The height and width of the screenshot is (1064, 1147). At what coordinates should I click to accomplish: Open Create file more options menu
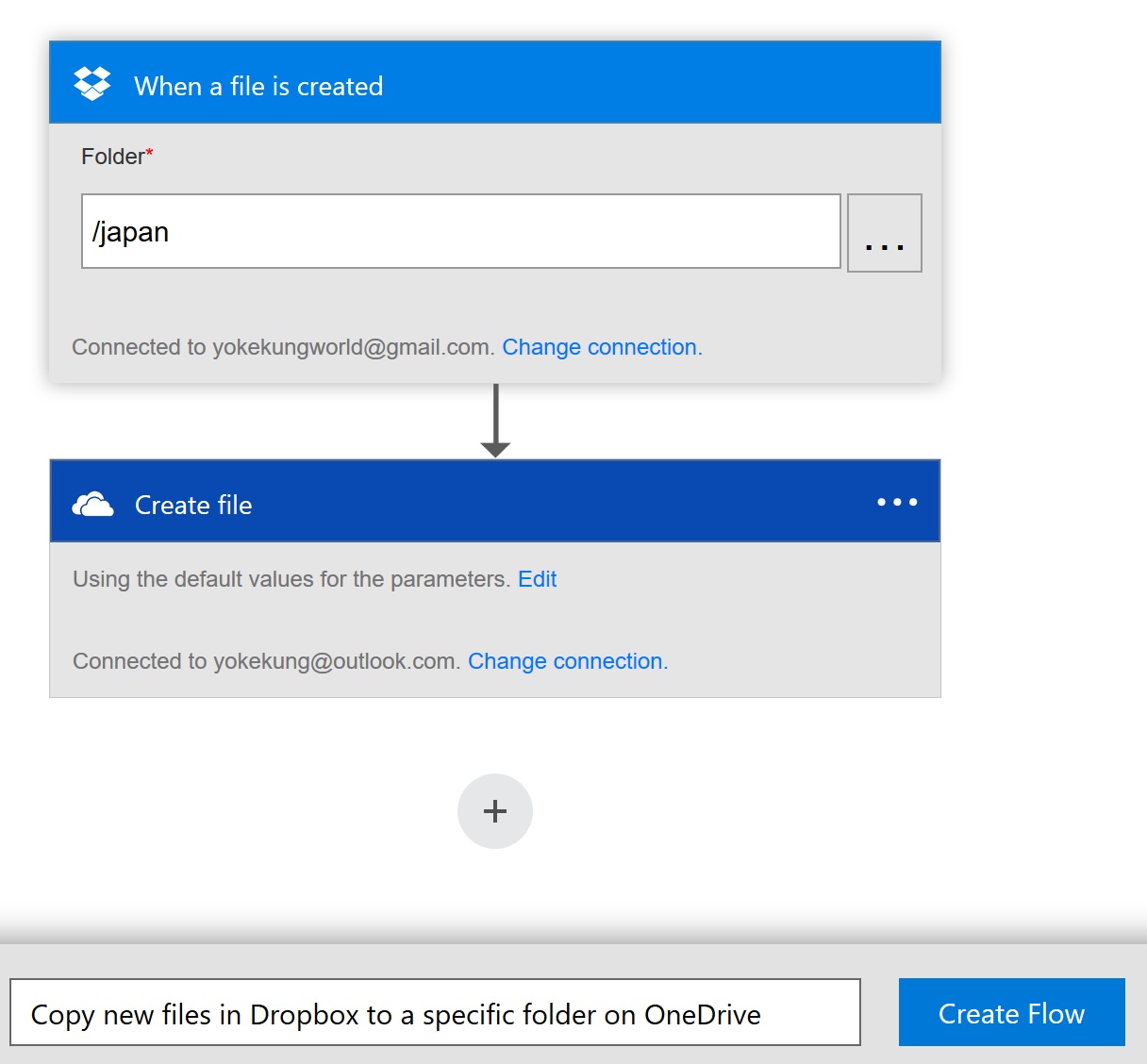[897, 503]
